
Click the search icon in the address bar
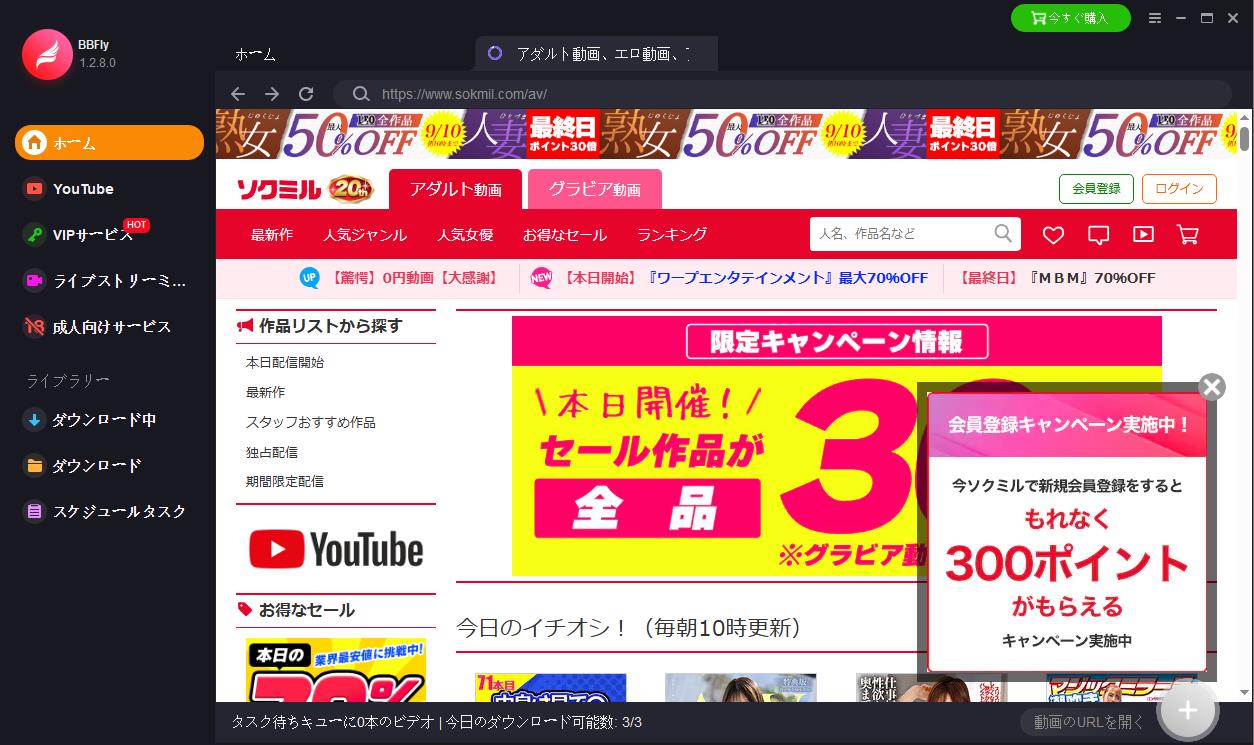coord(361,94)
